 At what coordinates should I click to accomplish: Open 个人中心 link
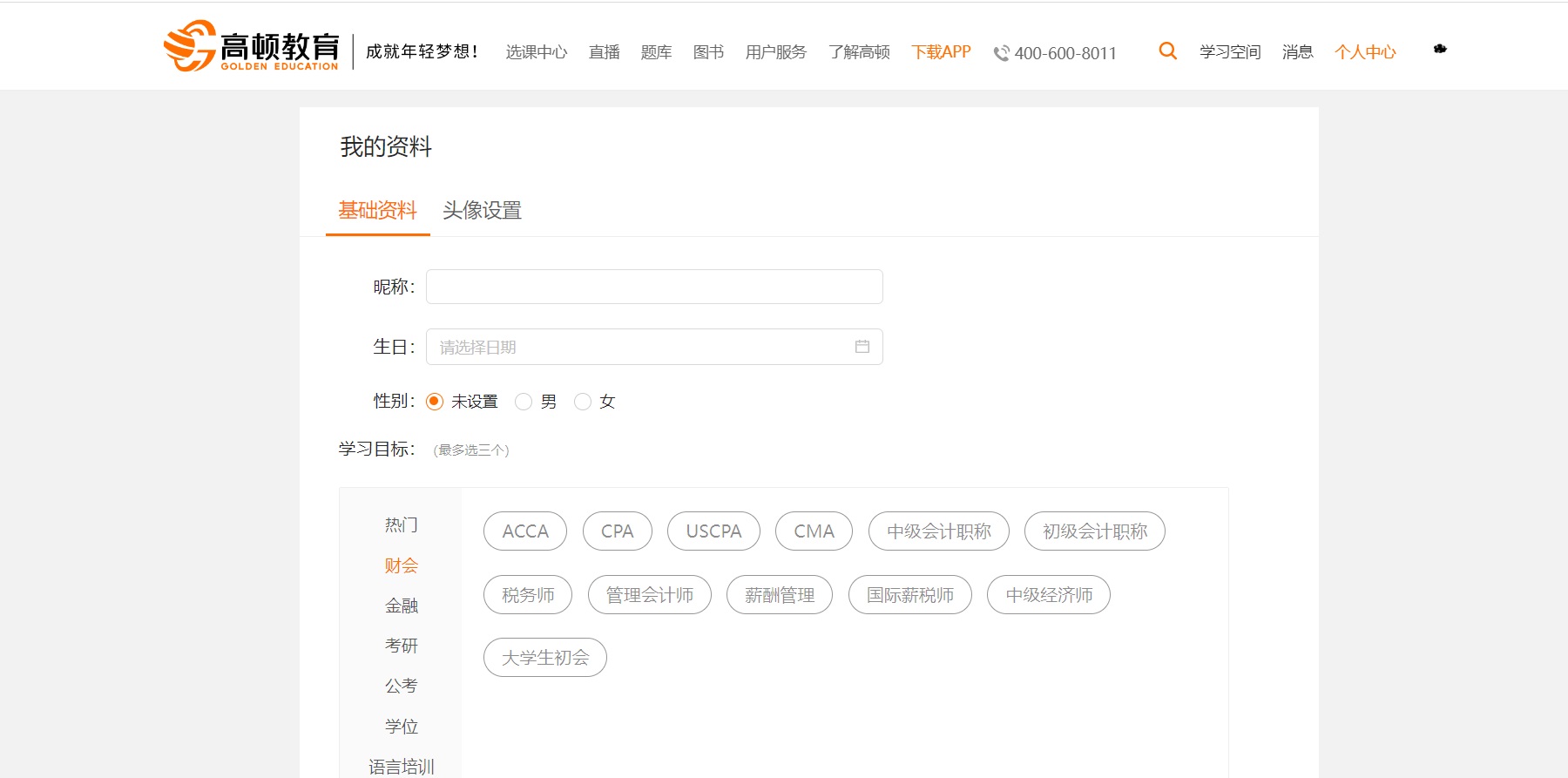pyautogui.click(x=1365, y=52)
